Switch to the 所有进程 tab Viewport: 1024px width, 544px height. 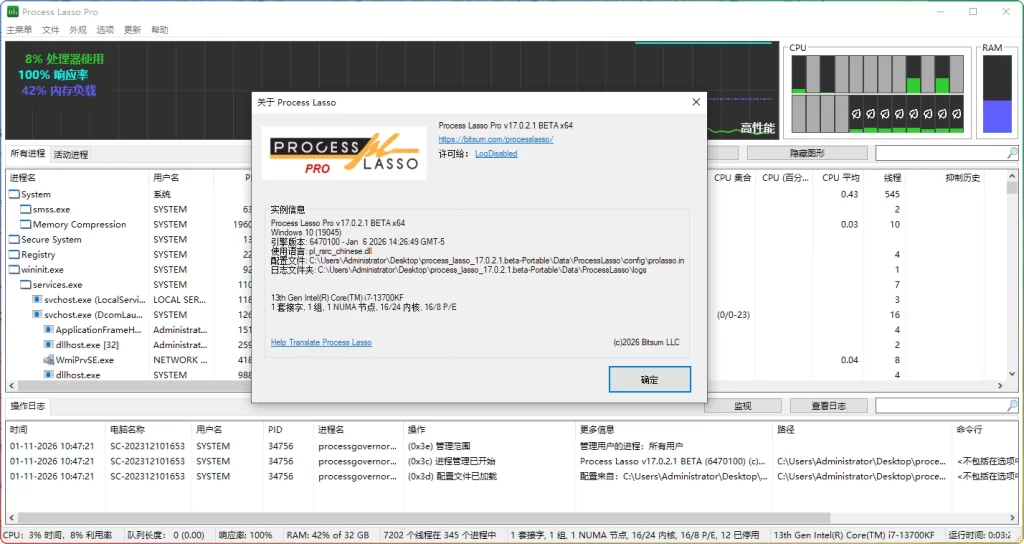(27, 153)
